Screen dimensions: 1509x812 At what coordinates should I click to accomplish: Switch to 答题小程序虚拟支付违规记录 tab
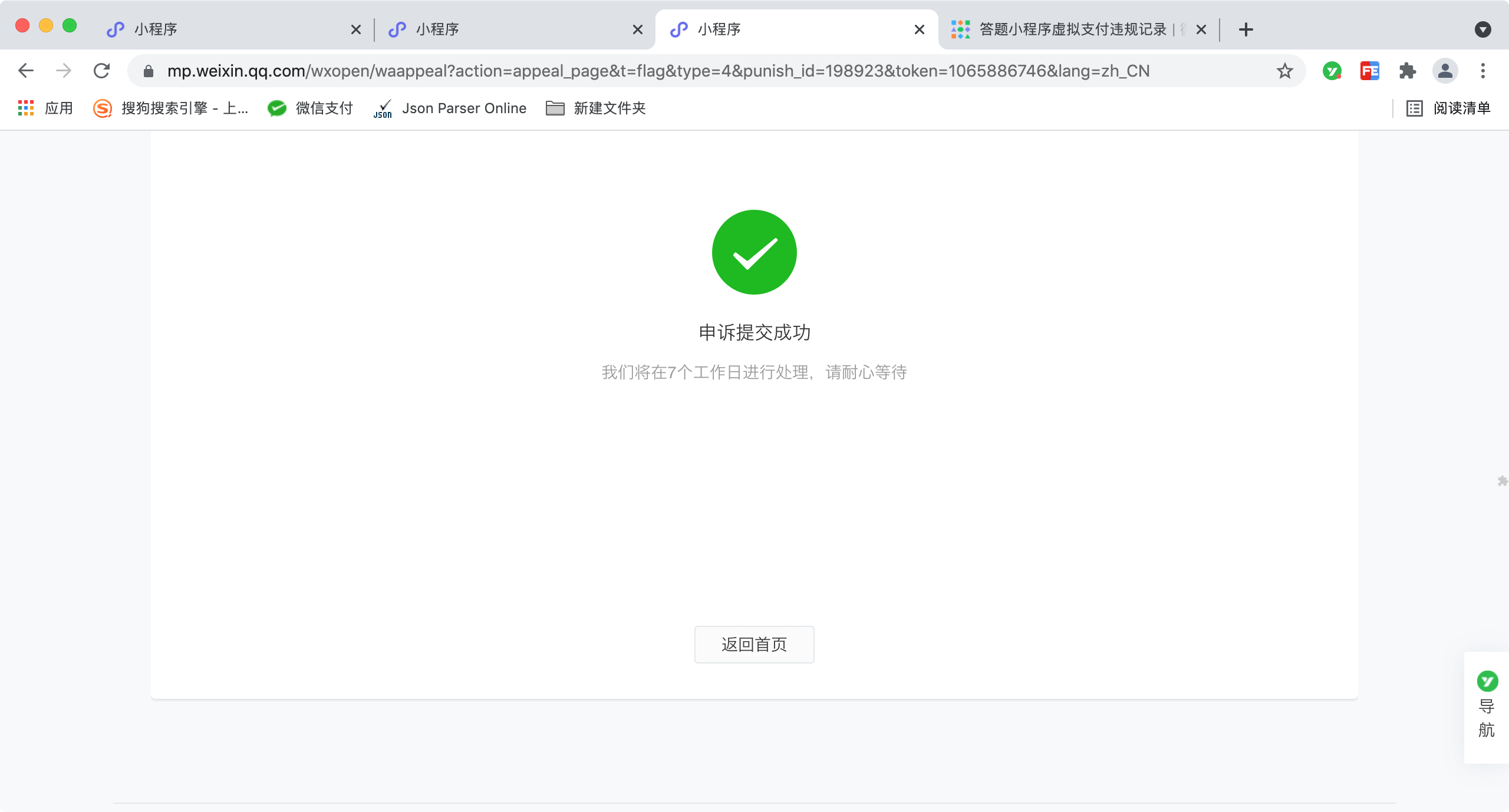[1070, 29]
